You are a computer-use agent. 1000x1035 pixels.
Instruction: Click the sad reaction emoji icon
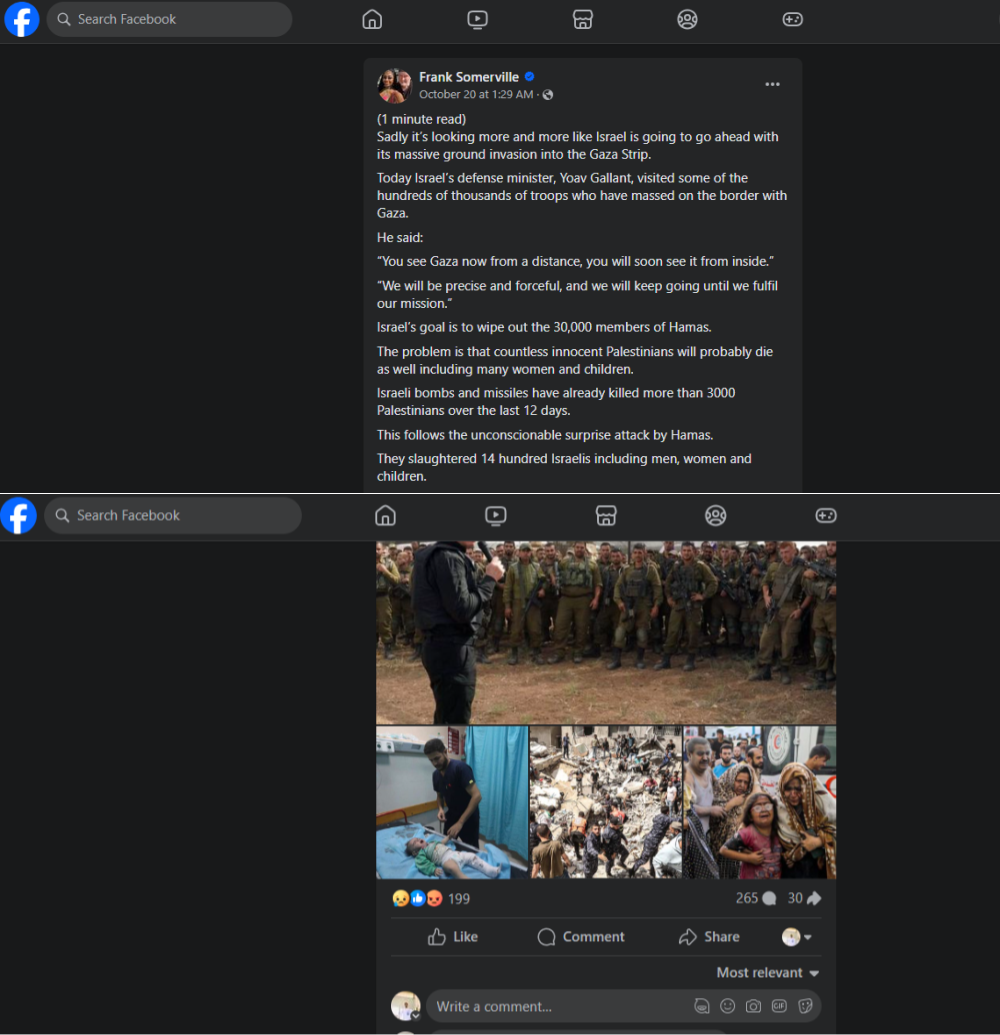[401, 898]
